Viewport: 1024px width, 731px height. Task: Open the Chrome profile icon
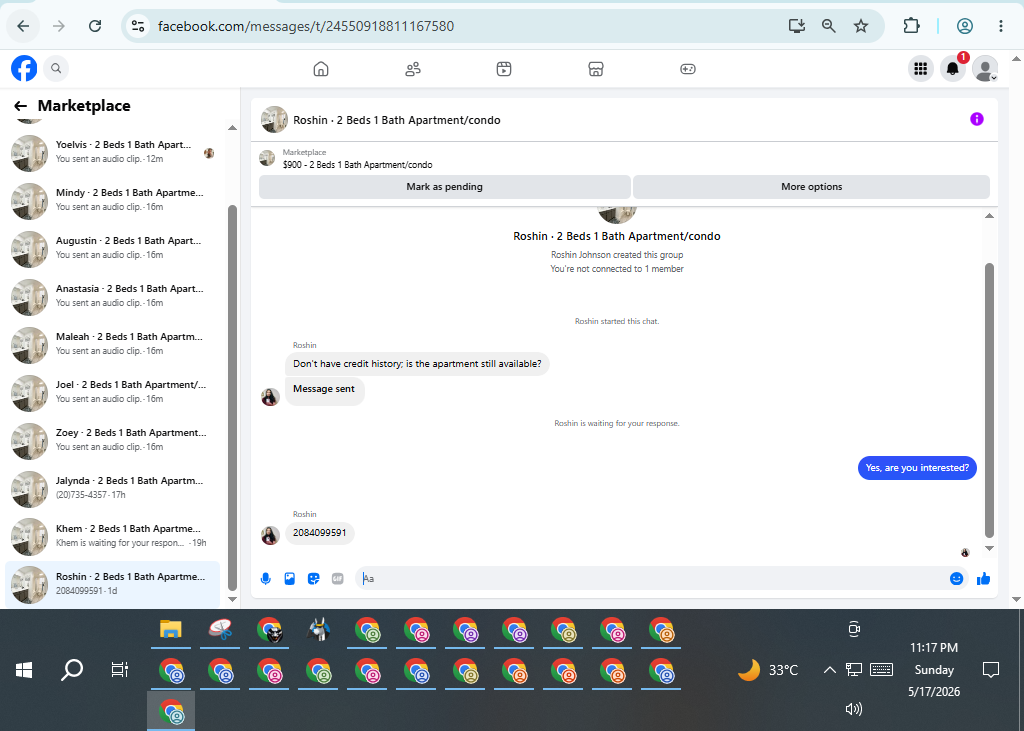pos(965,26)
